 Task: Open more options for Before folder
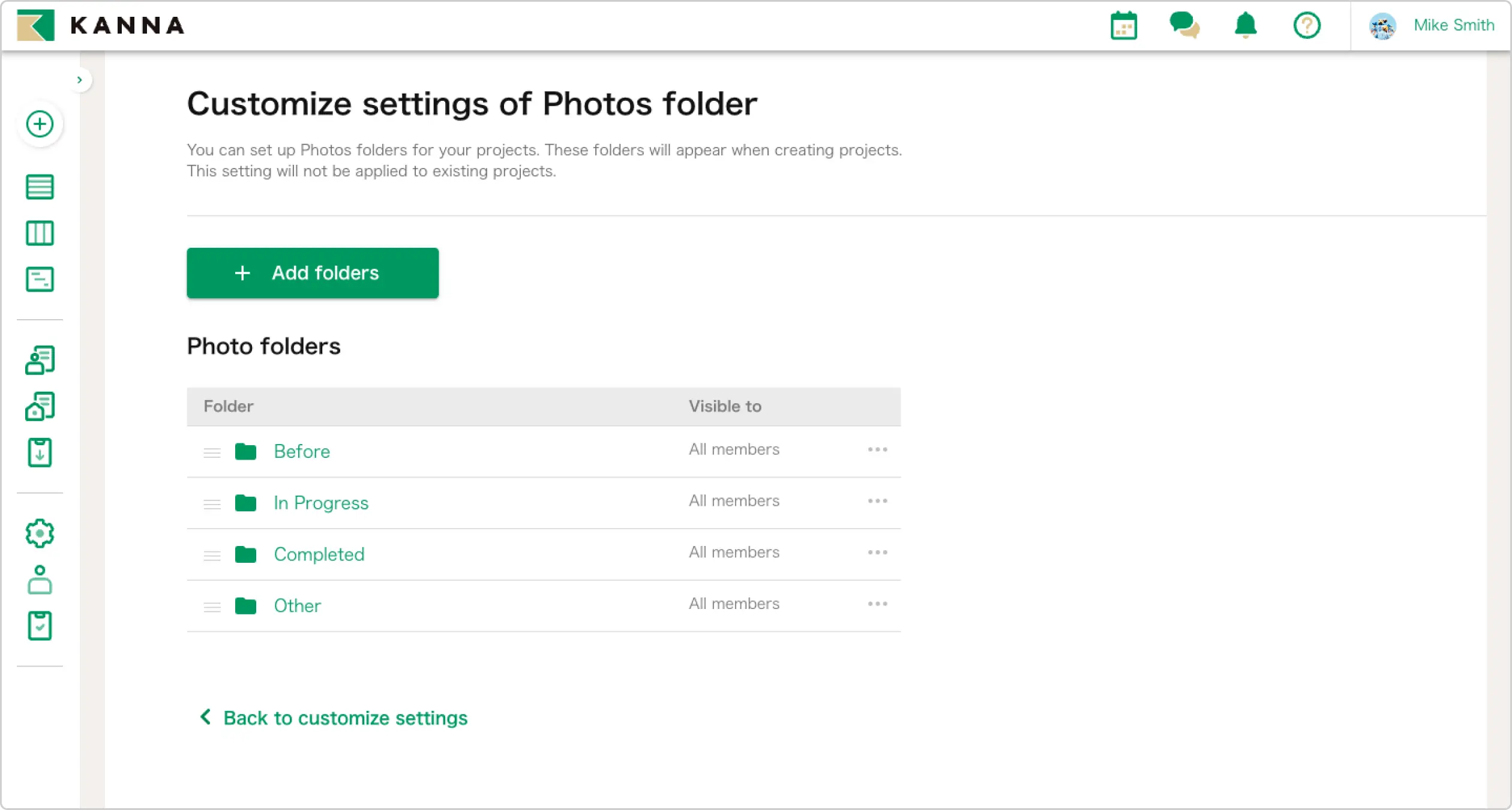(877, 449)
